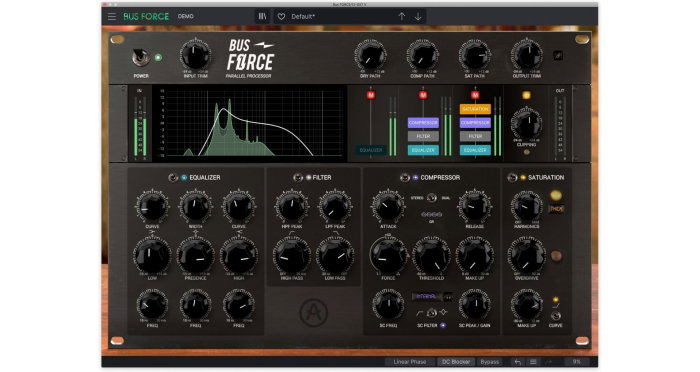Select the sat path Filter block

[x=475, y=136]
